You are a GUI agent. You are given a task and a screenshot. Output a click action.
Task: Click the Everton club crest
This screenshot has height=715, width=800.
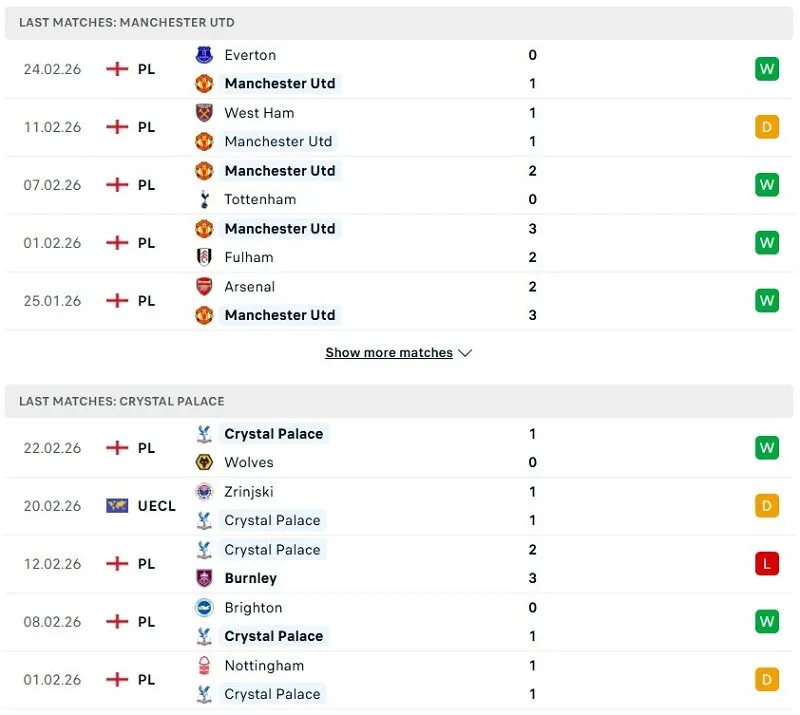coord(204,55)
